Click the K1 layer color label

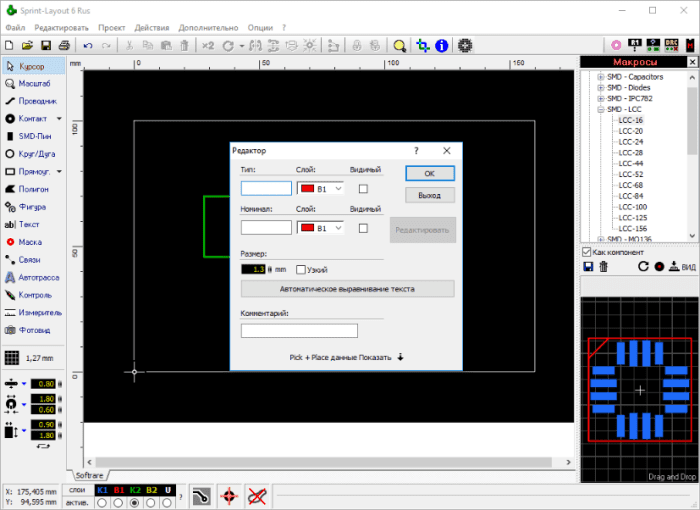pos(102,490)
